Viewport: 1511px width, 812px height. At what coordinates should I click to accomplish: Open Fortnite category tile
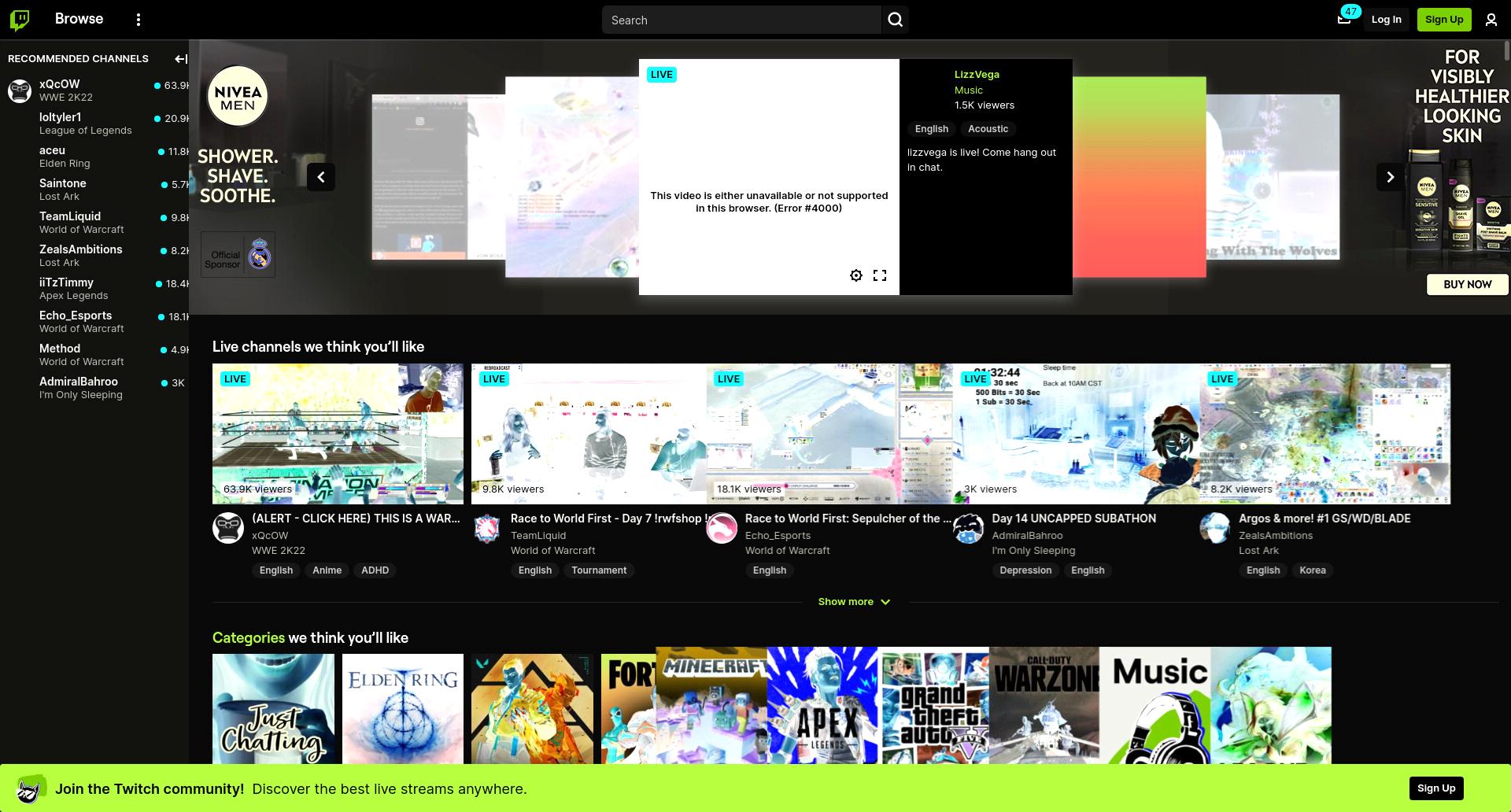[629, 708]
